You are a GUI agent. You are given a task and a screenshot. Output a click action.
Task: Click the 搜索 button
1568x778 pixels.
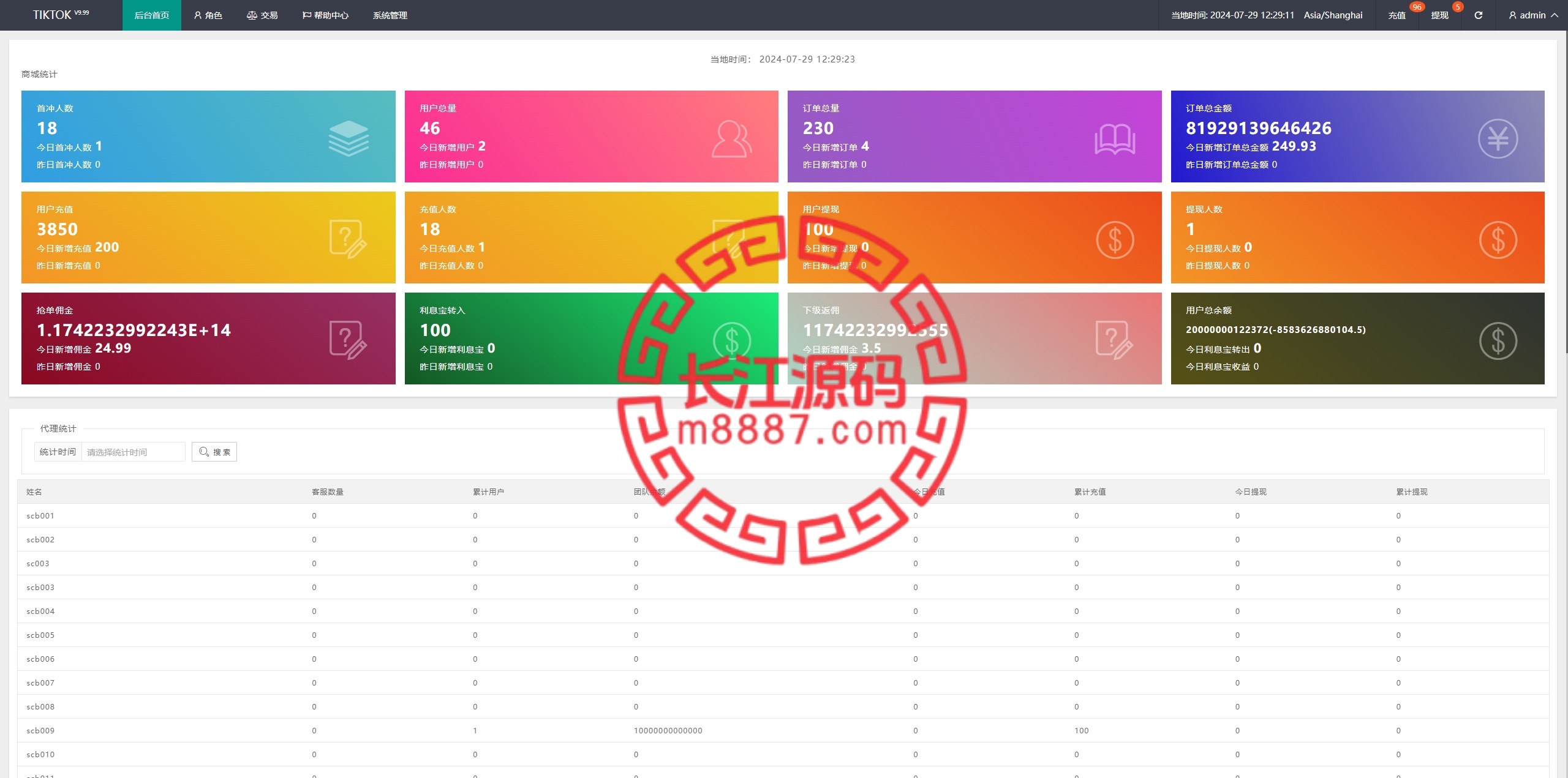point(214,452)
